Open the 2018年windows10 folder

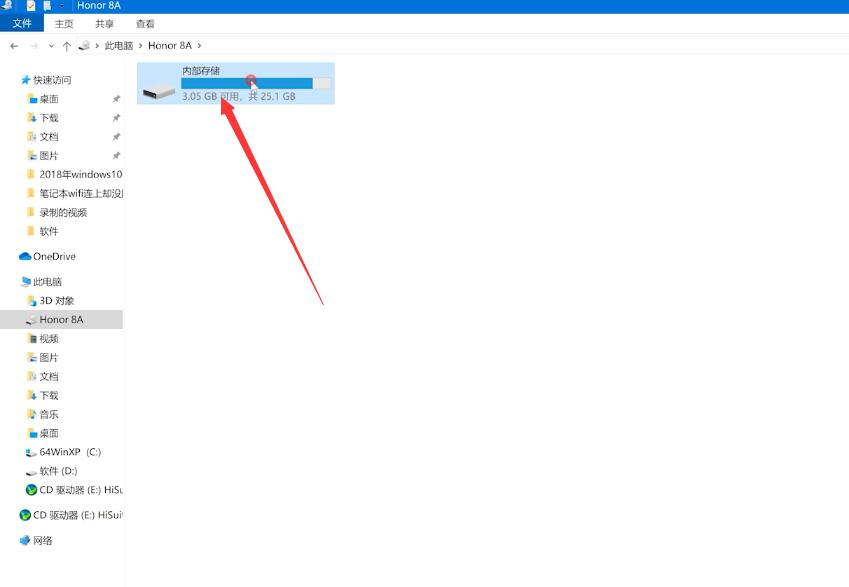point(80,174)
